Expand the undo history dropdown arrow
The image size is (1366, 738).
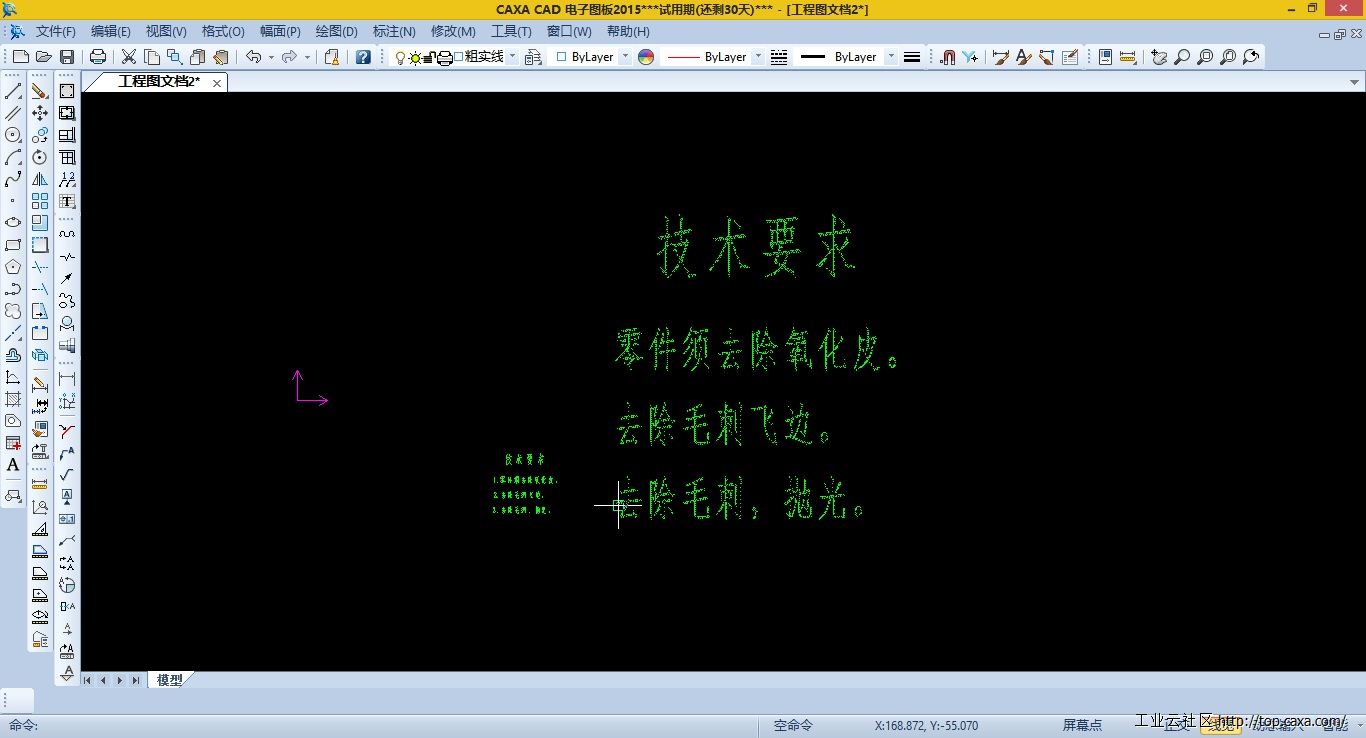[270, 57]
